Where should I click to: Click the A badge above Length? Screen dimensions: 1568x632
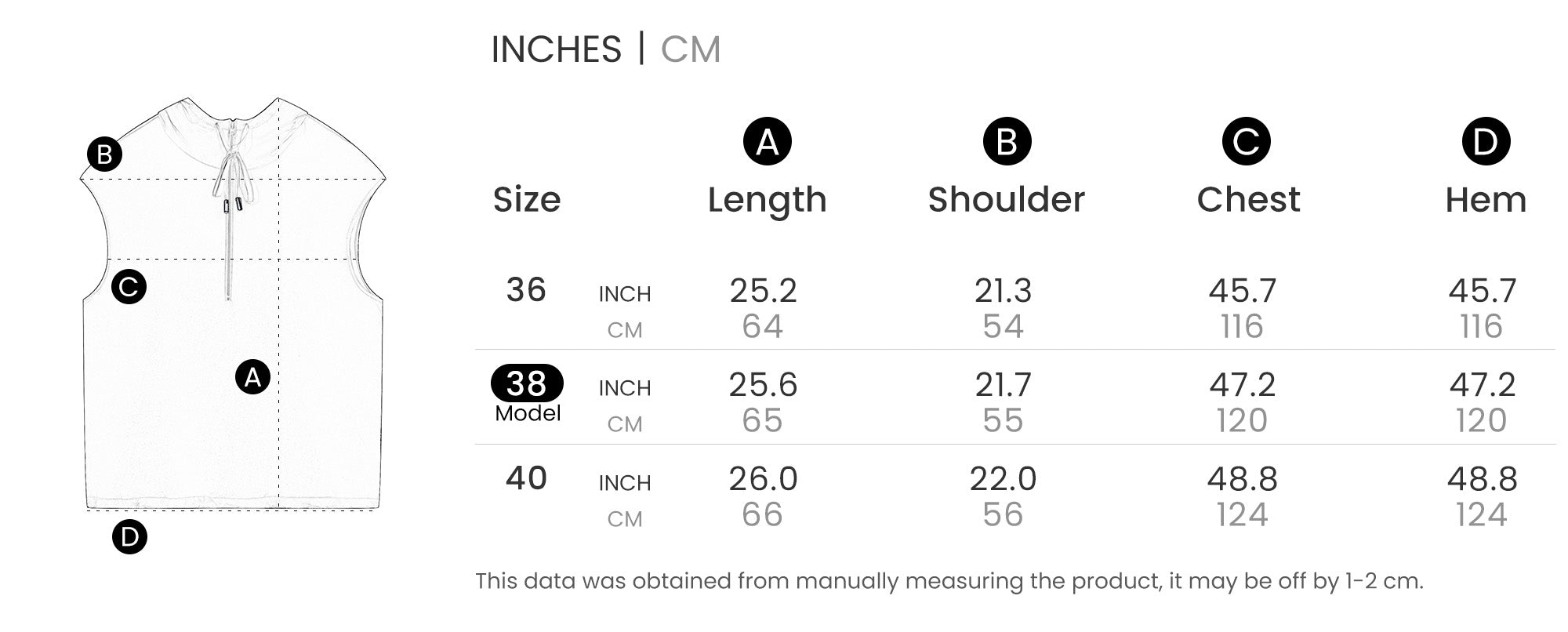[x=768, y=141]
